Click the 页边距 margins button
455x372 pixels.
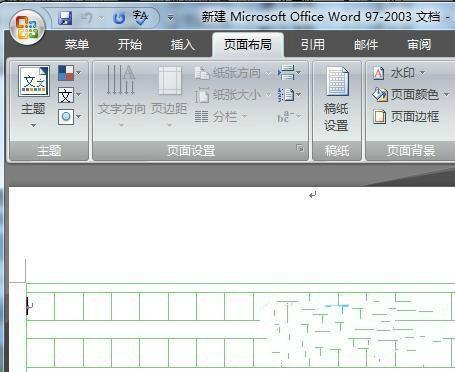(x=169, y=97)
